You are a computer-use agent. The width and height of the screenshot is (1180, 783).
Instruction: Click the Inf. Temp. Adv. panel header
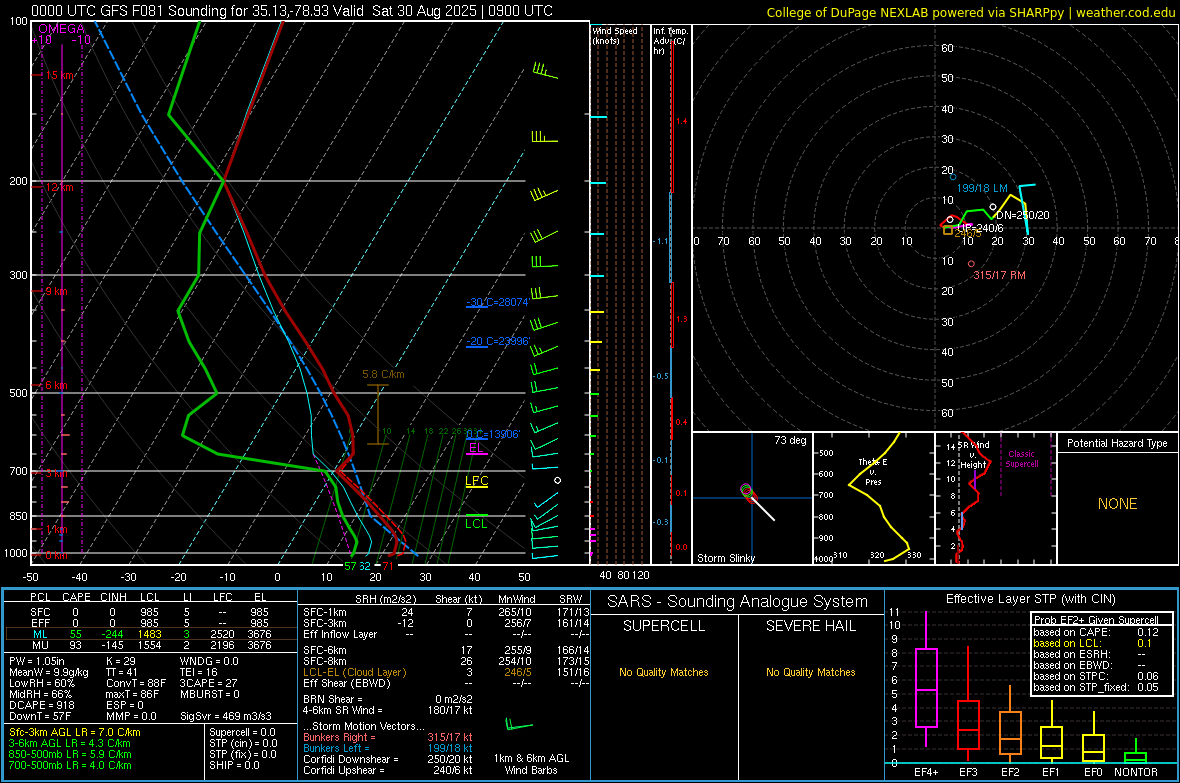coord(670,41)
